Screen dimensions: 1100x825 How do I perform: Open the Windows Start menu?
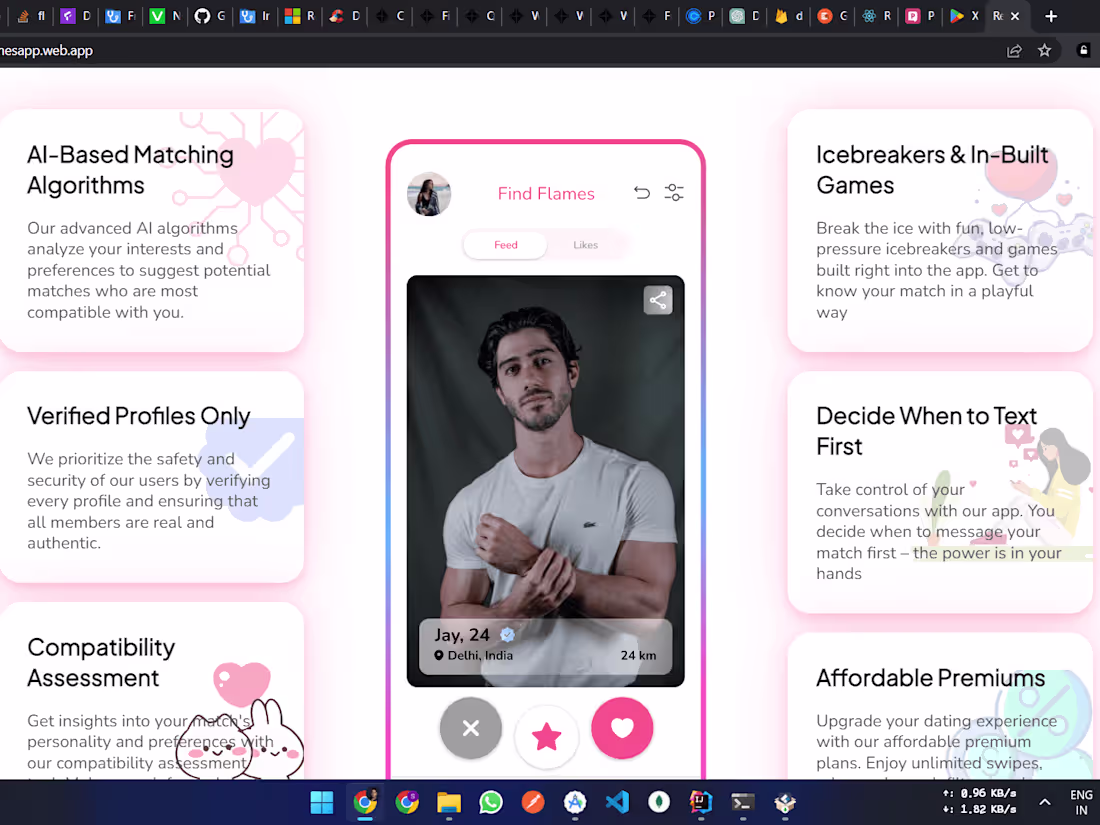pyautogui.click(x=322, y=802)
